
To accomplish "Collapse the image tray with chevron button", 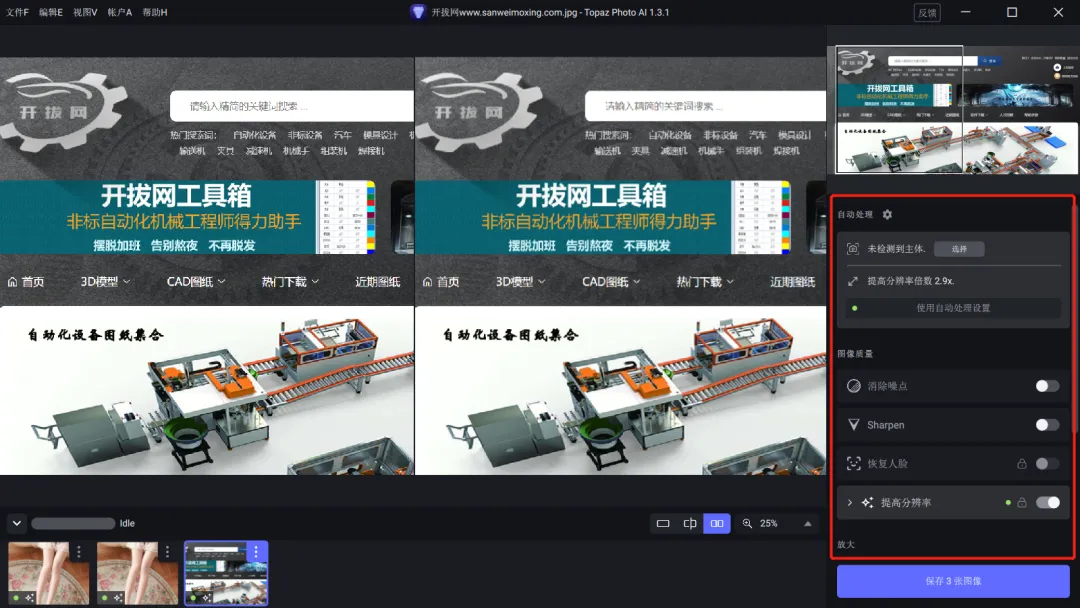I will [17, 523].
